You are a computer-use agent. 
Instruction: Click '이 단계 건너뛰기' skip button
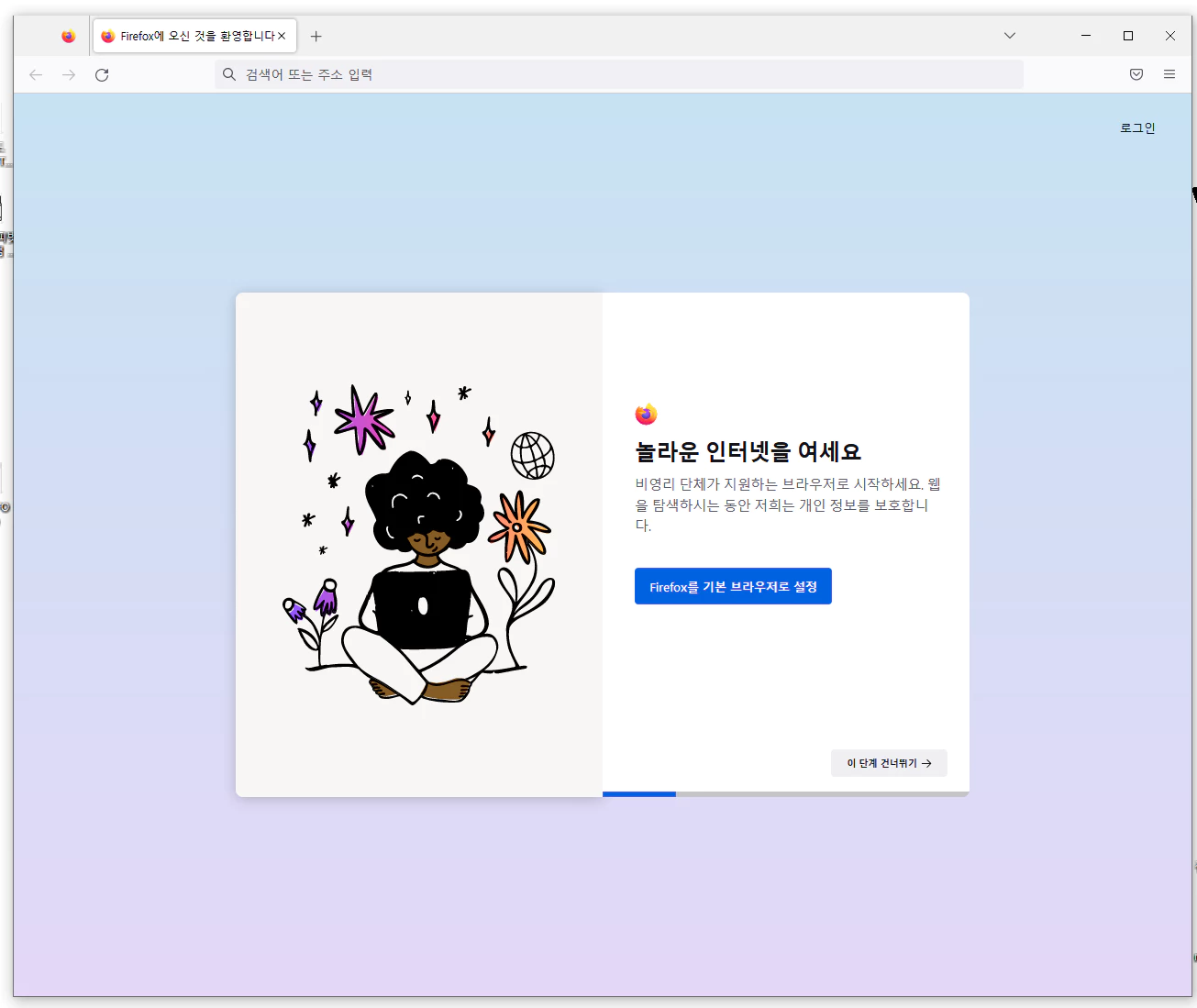(x=889, y=763)
